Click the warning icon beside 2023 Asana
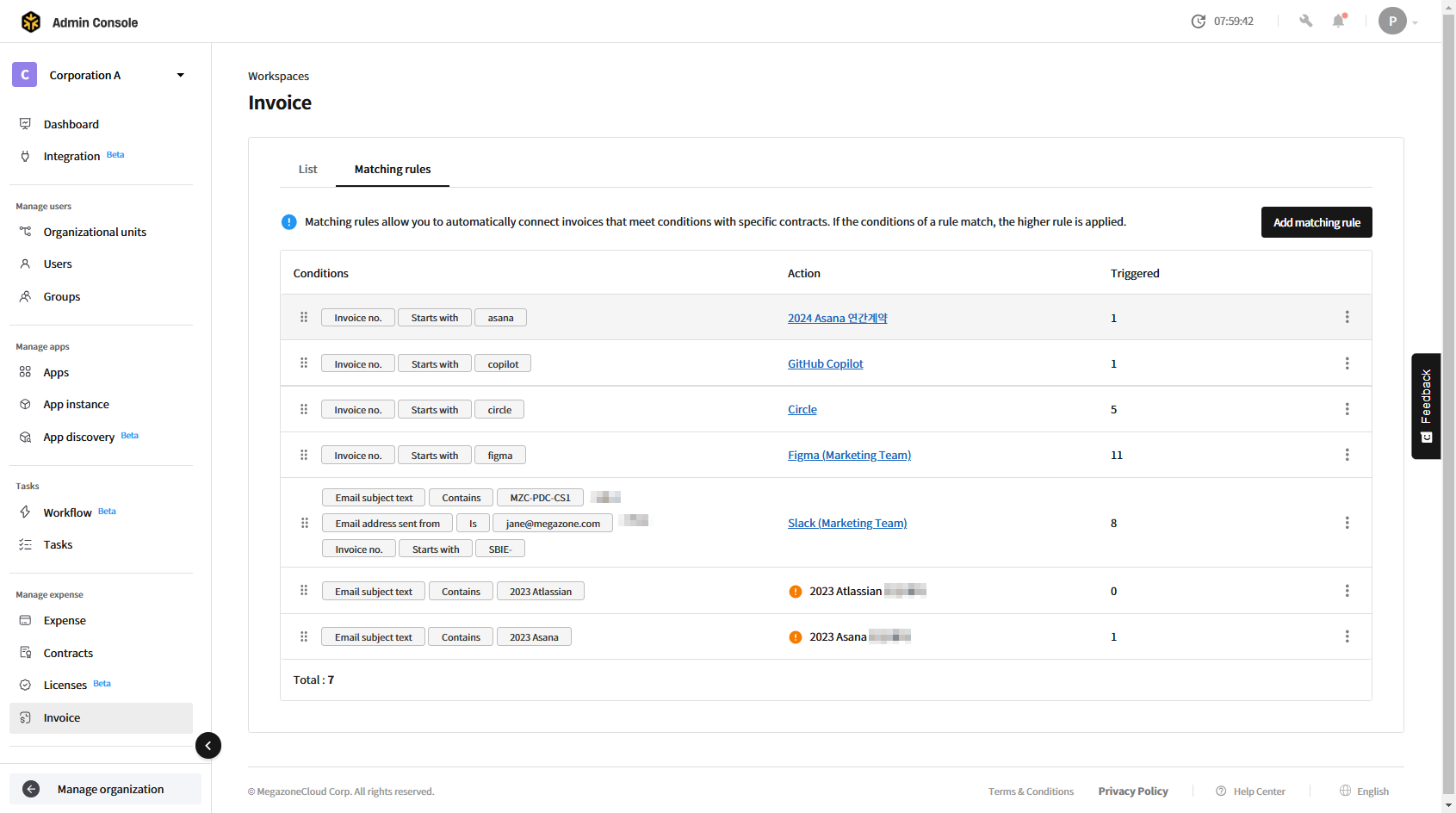The image size is (1456, 813). click(796, 637)
